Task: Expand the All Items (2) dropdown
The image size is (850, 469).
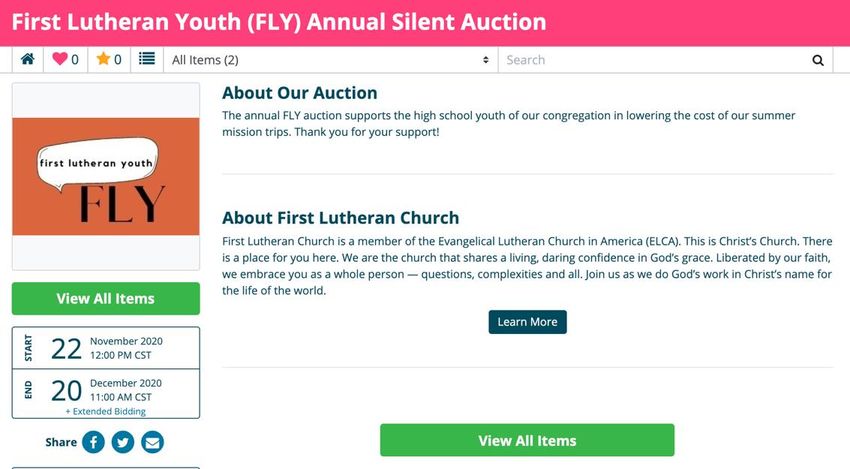Action: (x=331, y=60)
